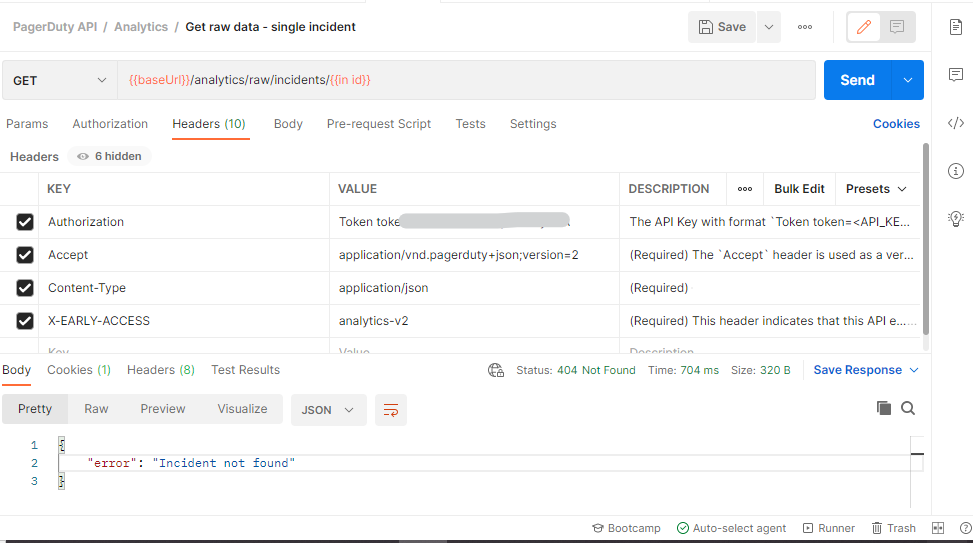Click the request URL field
This screenshot has height=543, width=973.
[x=467, y=80]
